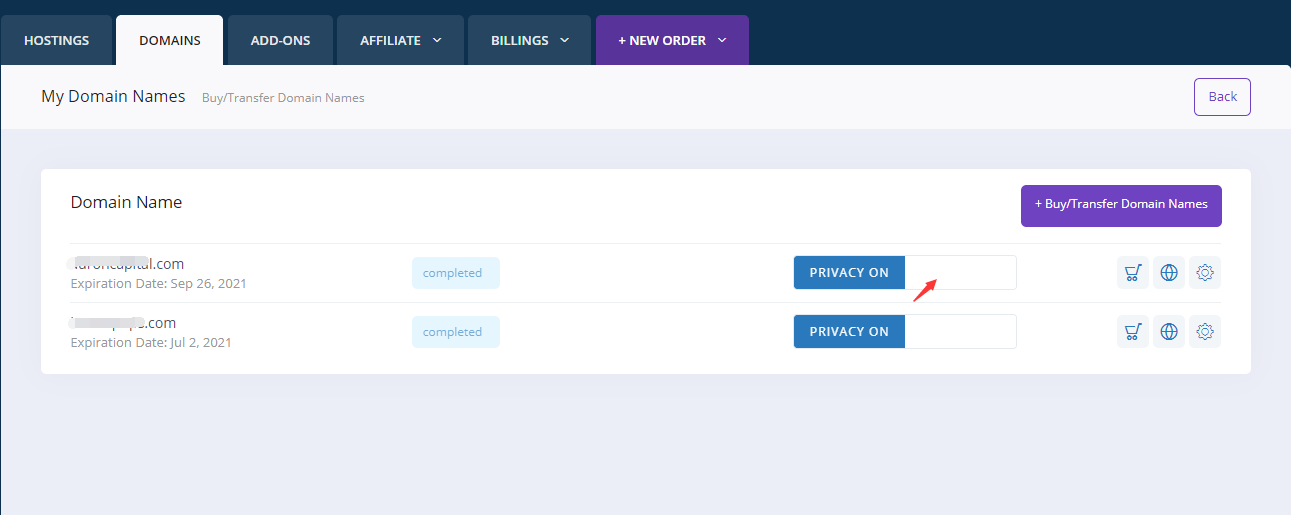Expand the Affiliate dropdown menu
This screenshot has width=1291, height=515.
coord(400,41)
